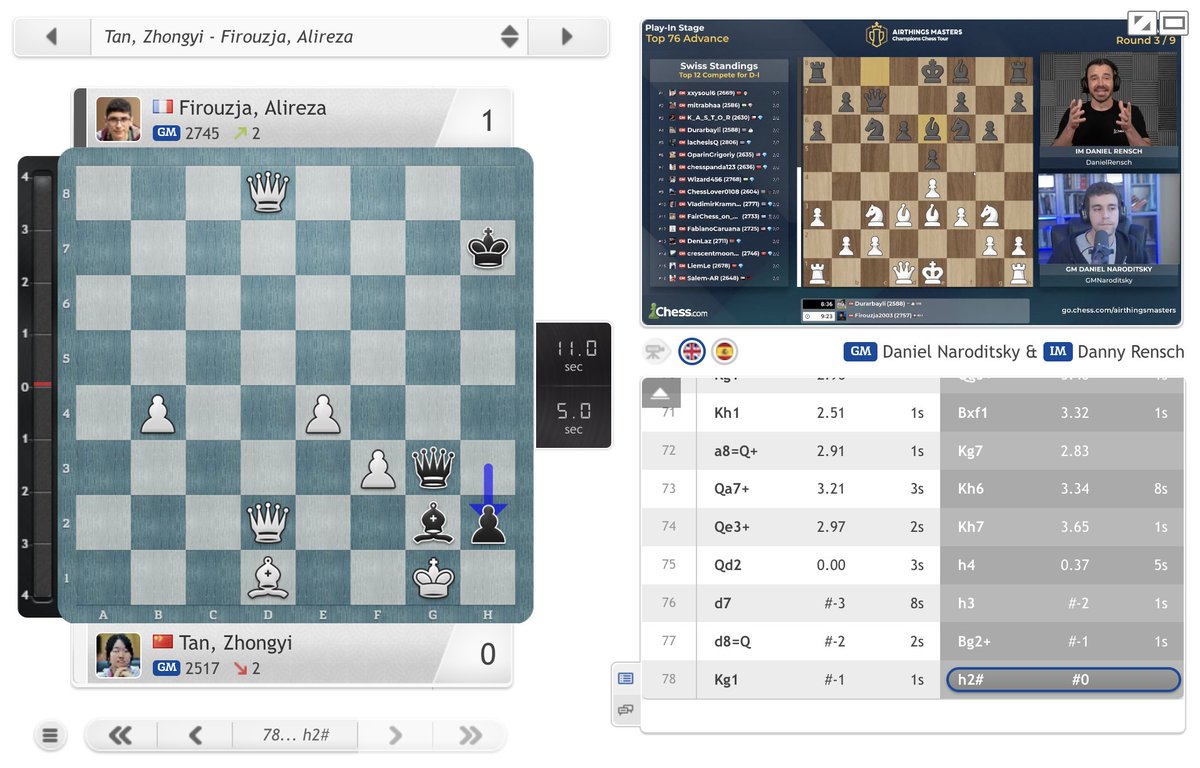1200x768 pixels.
Task: Open player name Tan, Zhongyi
Action: 235,643
